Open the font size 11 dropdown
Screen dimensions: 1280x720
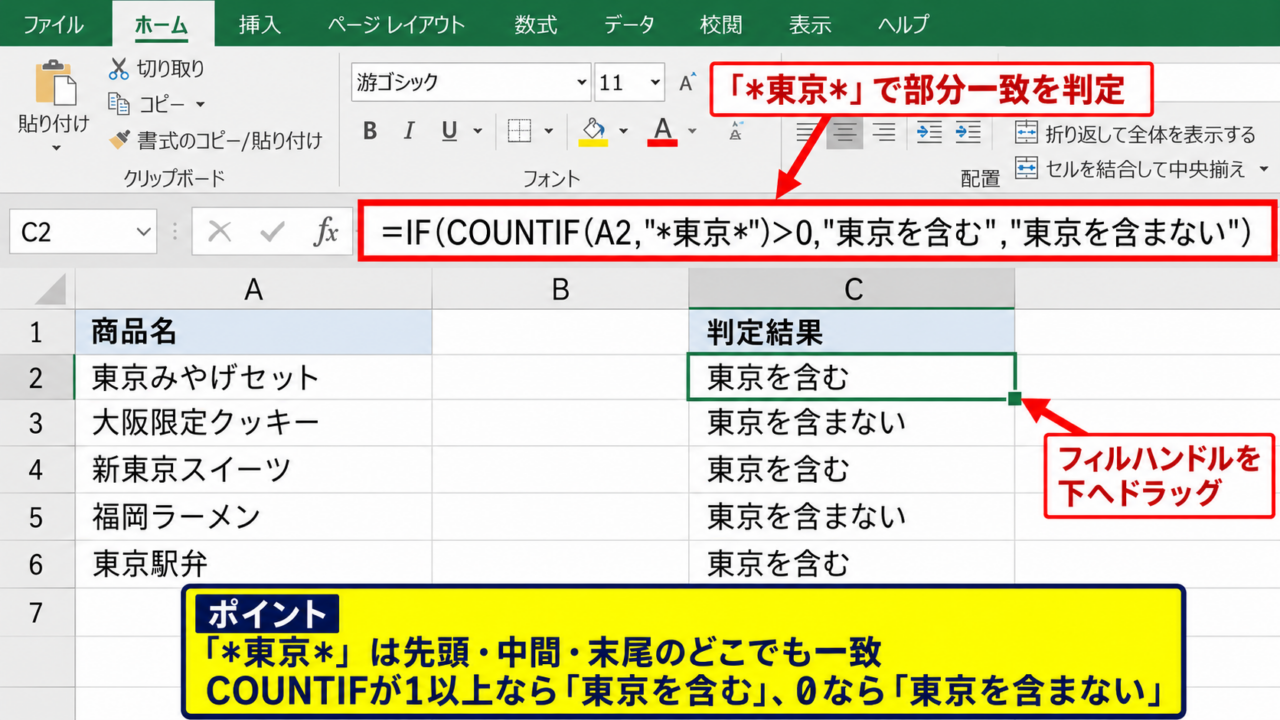point(656,83)
